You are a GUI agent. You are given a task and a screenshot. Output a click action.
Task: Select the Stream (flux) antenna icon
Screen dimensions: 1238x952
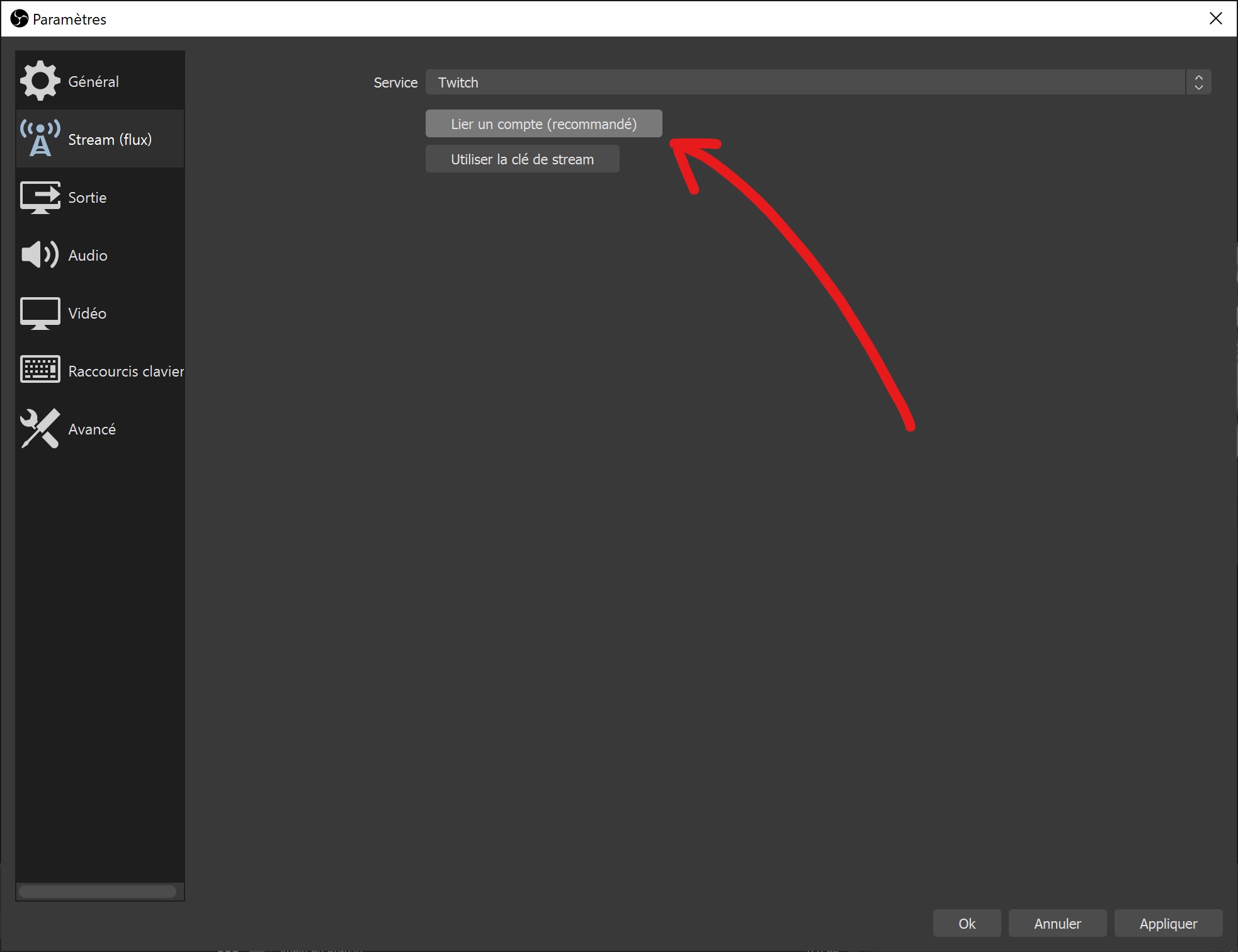pyautogui.click(x=39, y=139)
